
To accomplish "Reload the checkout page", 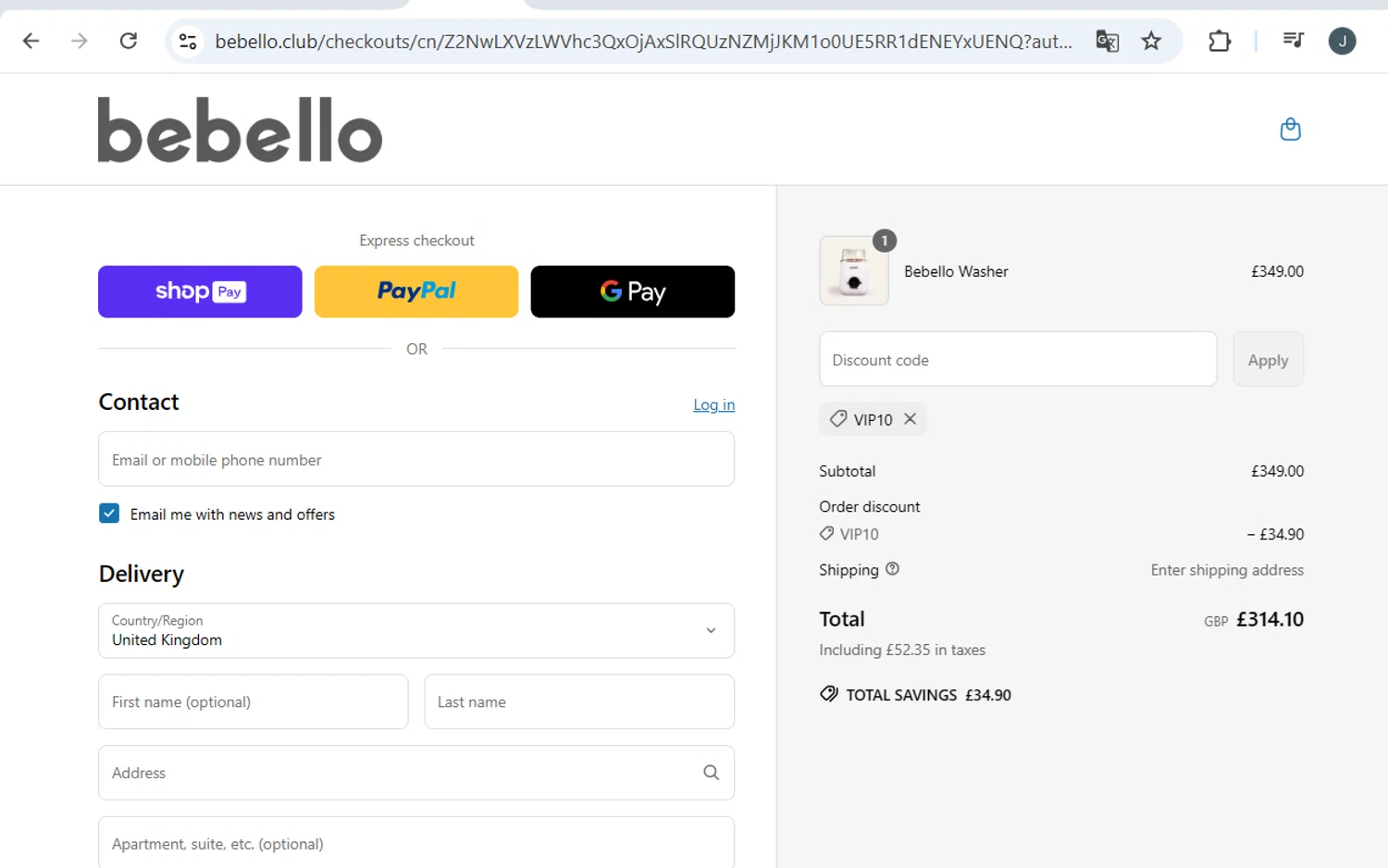I will [x=129, y=41].
